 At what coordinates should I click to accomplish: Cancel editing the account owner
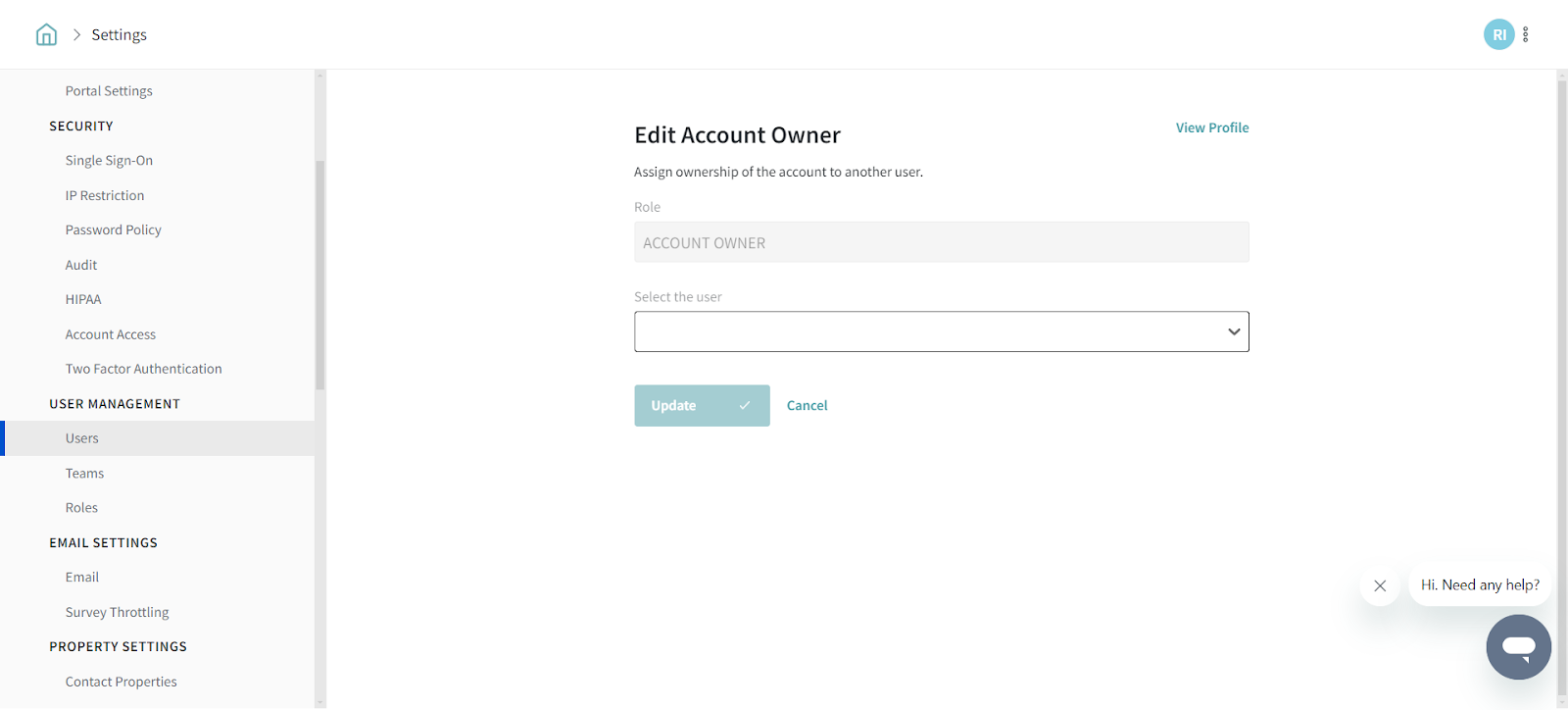pos(807,405)
